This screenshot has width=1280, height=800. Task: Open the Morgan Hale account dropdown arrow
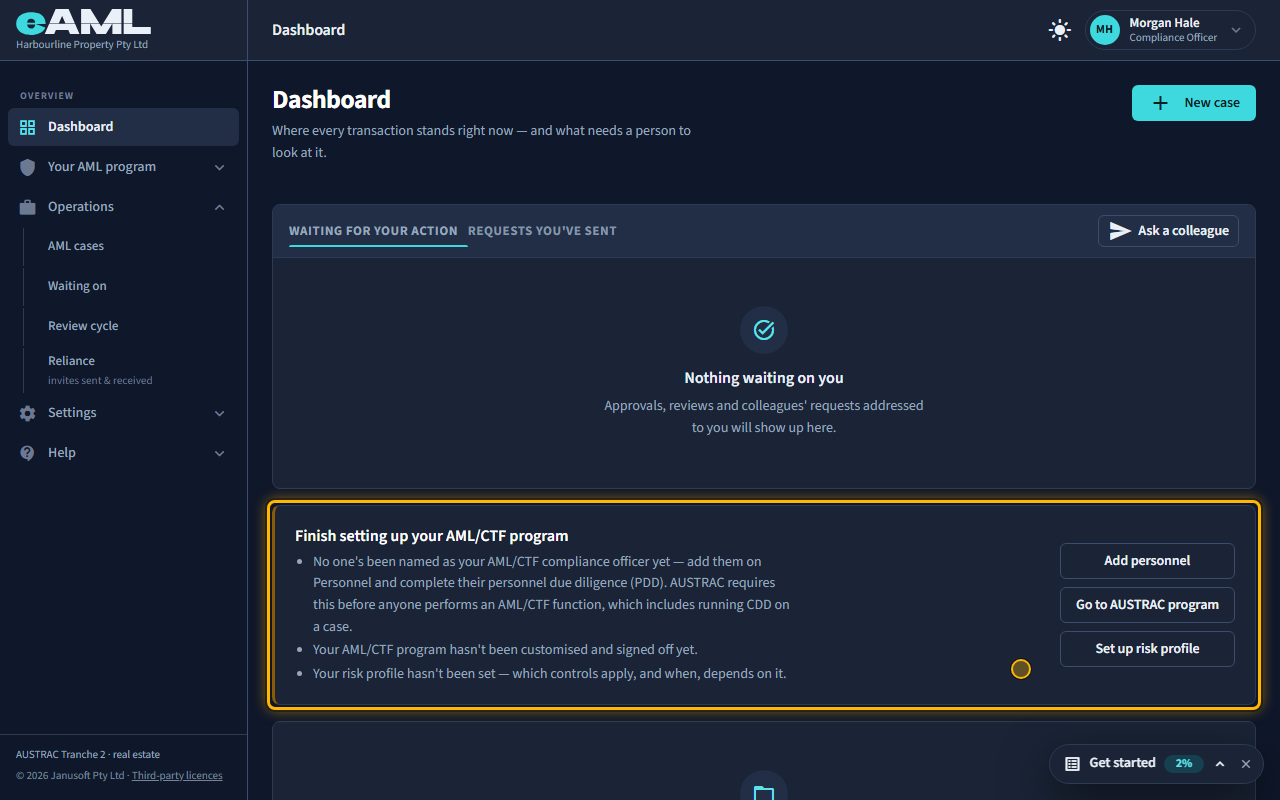pyautogui.click(x=1236, y=30)
